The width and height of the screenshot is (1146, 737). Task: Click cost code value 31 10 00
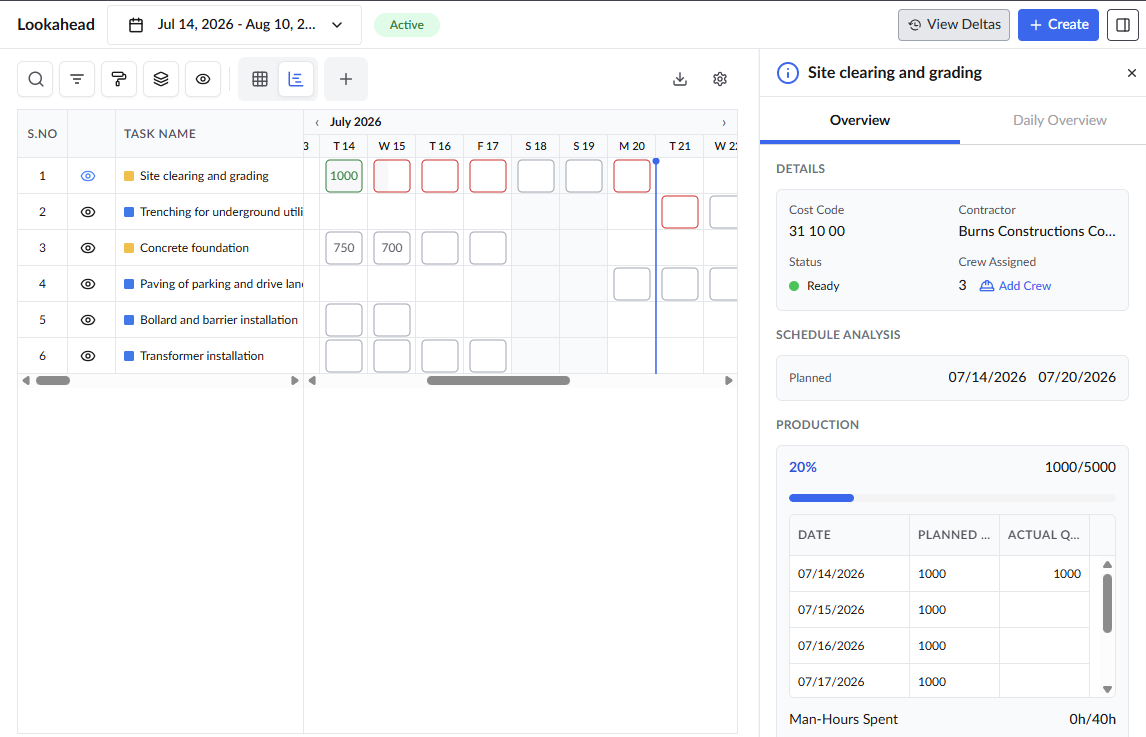(817, 231)
